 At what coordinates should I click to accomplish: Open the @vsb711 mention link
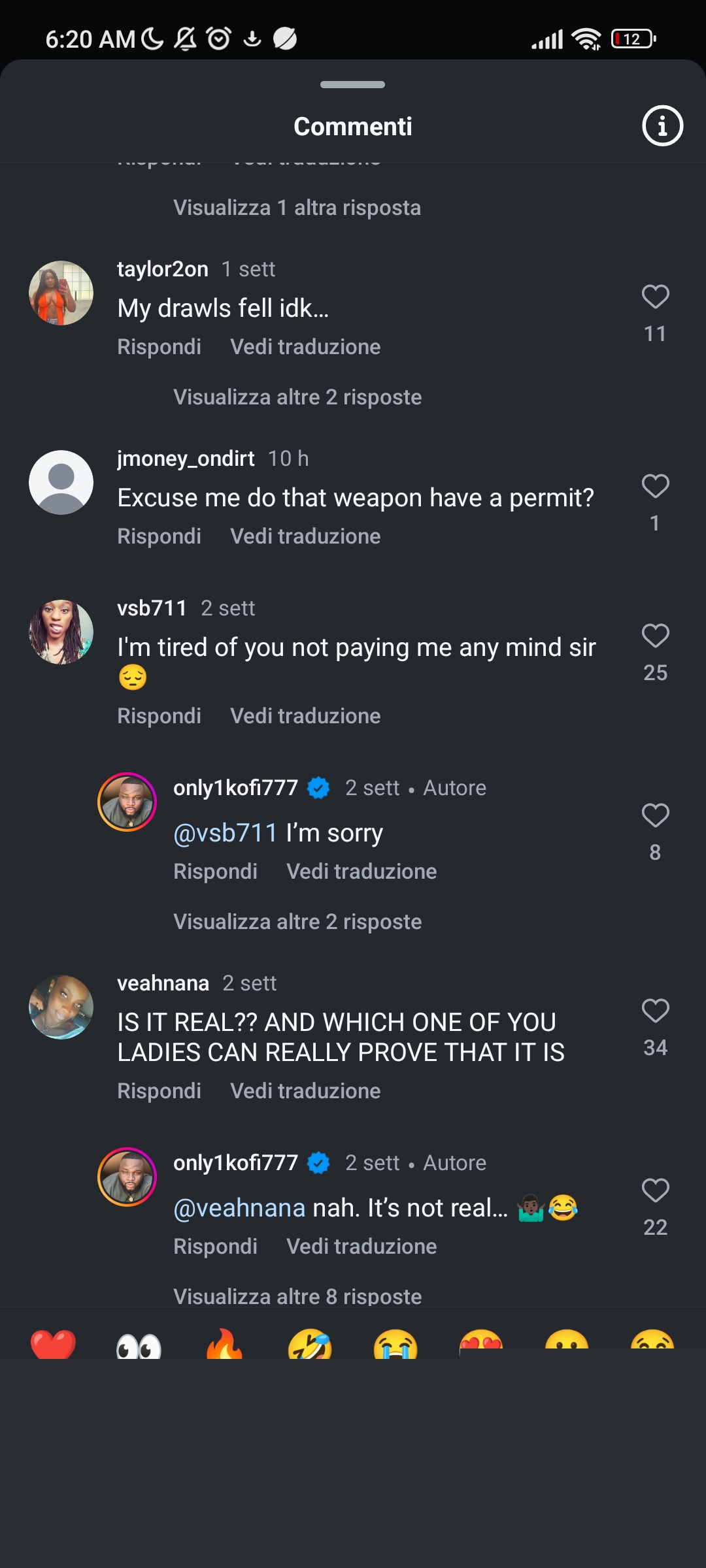(x=226, y=833)
